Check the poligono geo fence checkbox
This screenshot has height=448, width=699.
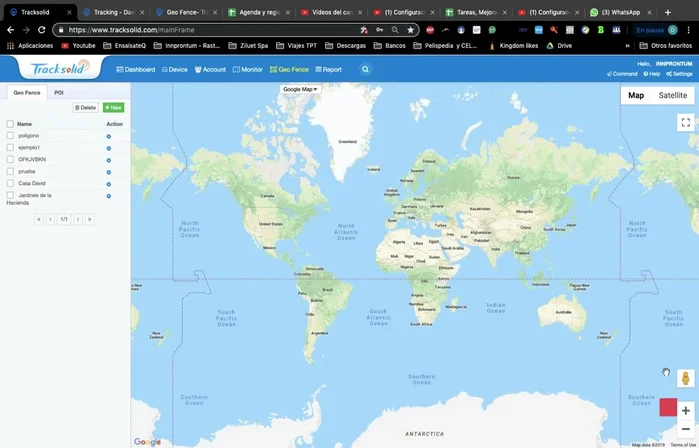pos(10,135)
